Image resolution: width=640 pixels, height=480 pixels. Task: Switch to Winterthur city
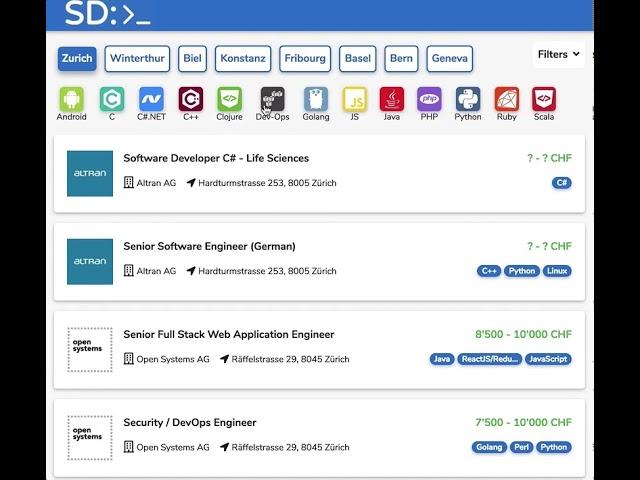pos(137,58)
